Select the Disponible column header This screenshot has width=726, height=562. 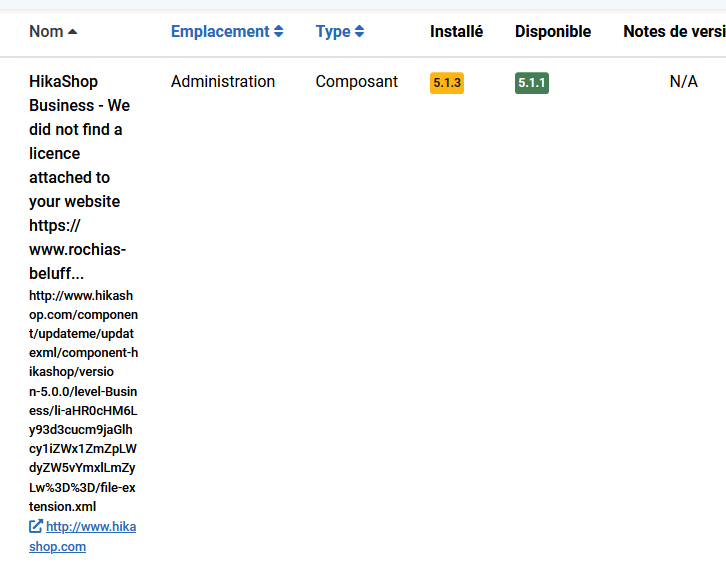pos(553,31)
